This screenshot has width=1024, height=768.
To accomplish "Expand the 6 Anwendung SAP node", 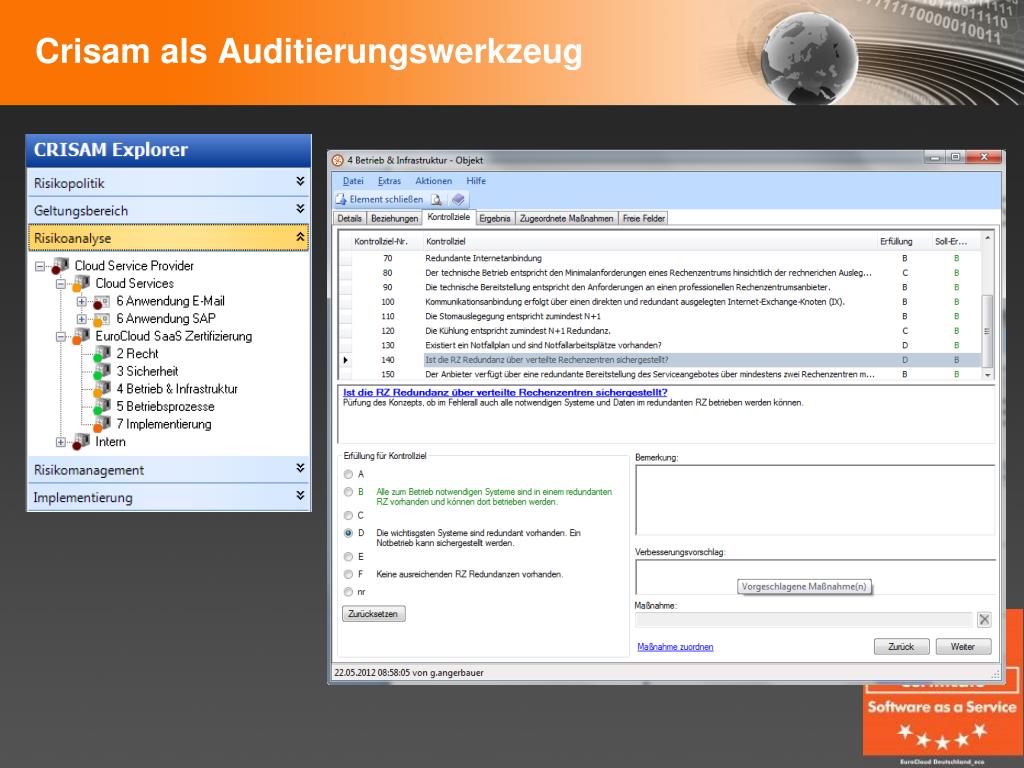I will coord(82,319).
